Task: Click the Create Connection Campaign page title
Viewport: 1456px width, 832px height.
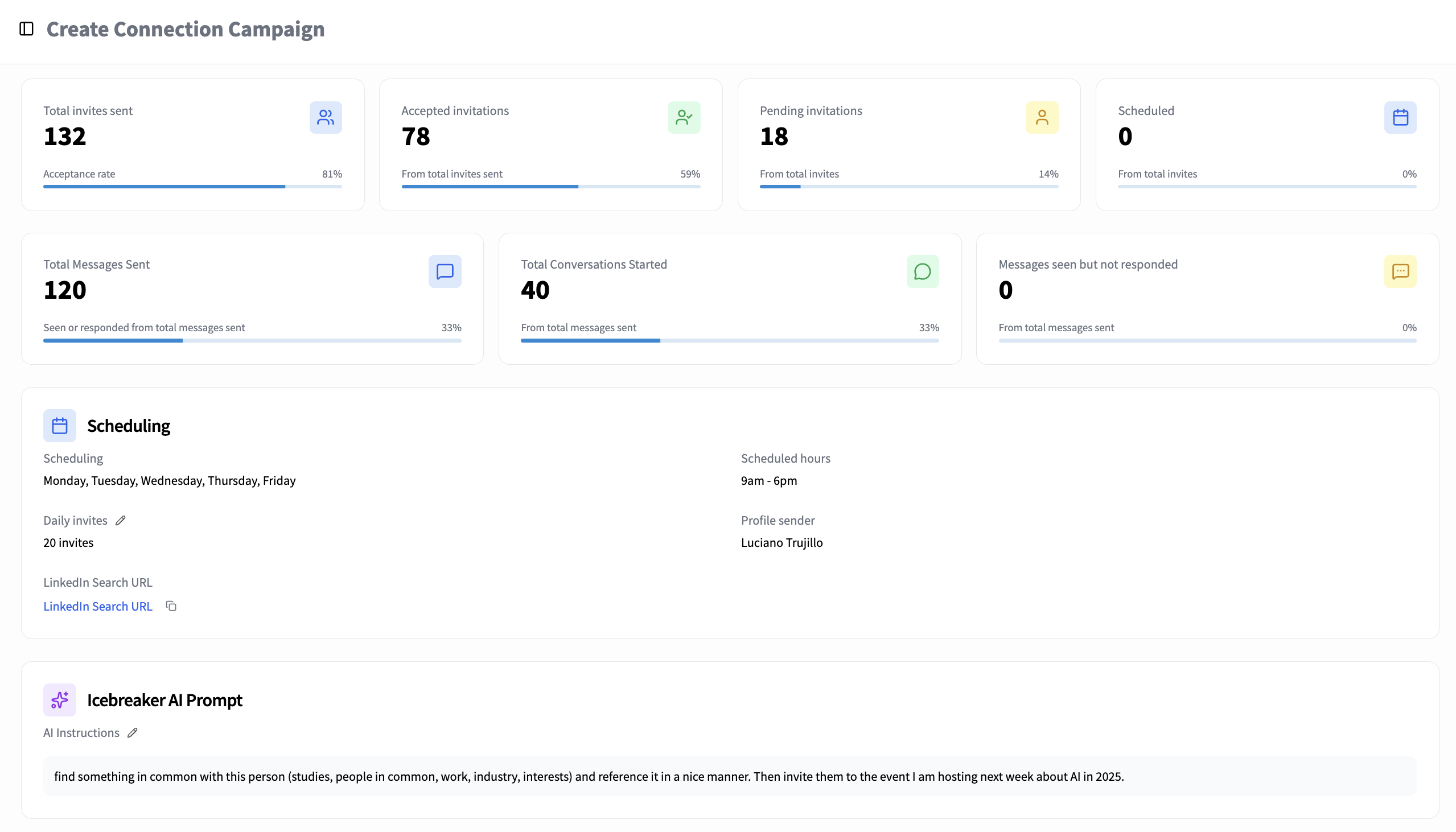Action: pyautogui.click(x=186, y=28)
